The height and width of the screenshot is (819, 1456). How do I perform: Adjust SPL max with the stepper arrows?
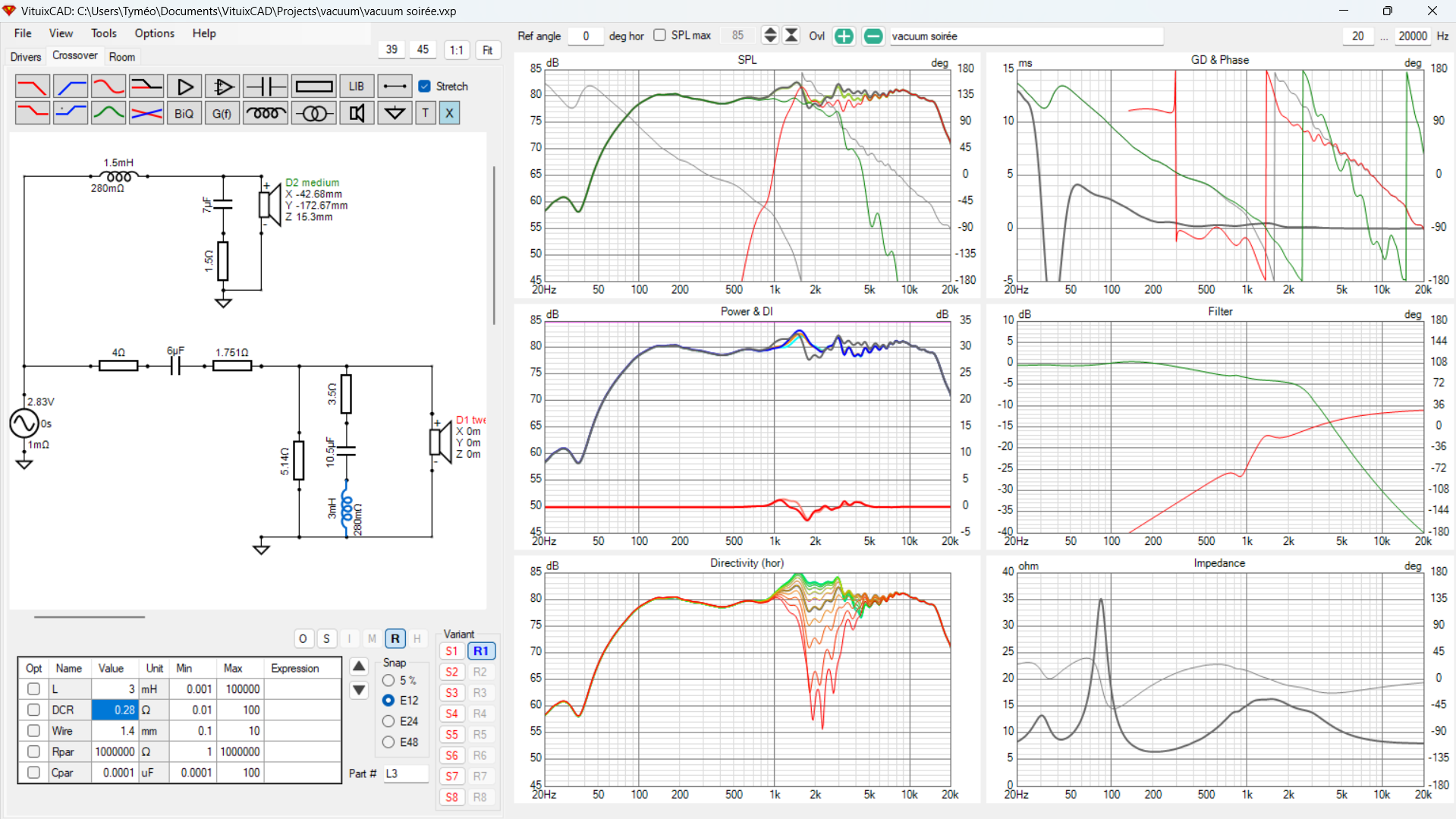[x=770, y=36]
